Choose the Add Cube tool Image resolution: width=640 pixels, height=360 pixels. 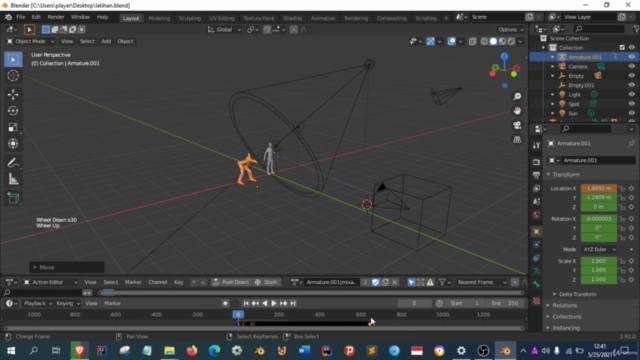tap(13, 198)
